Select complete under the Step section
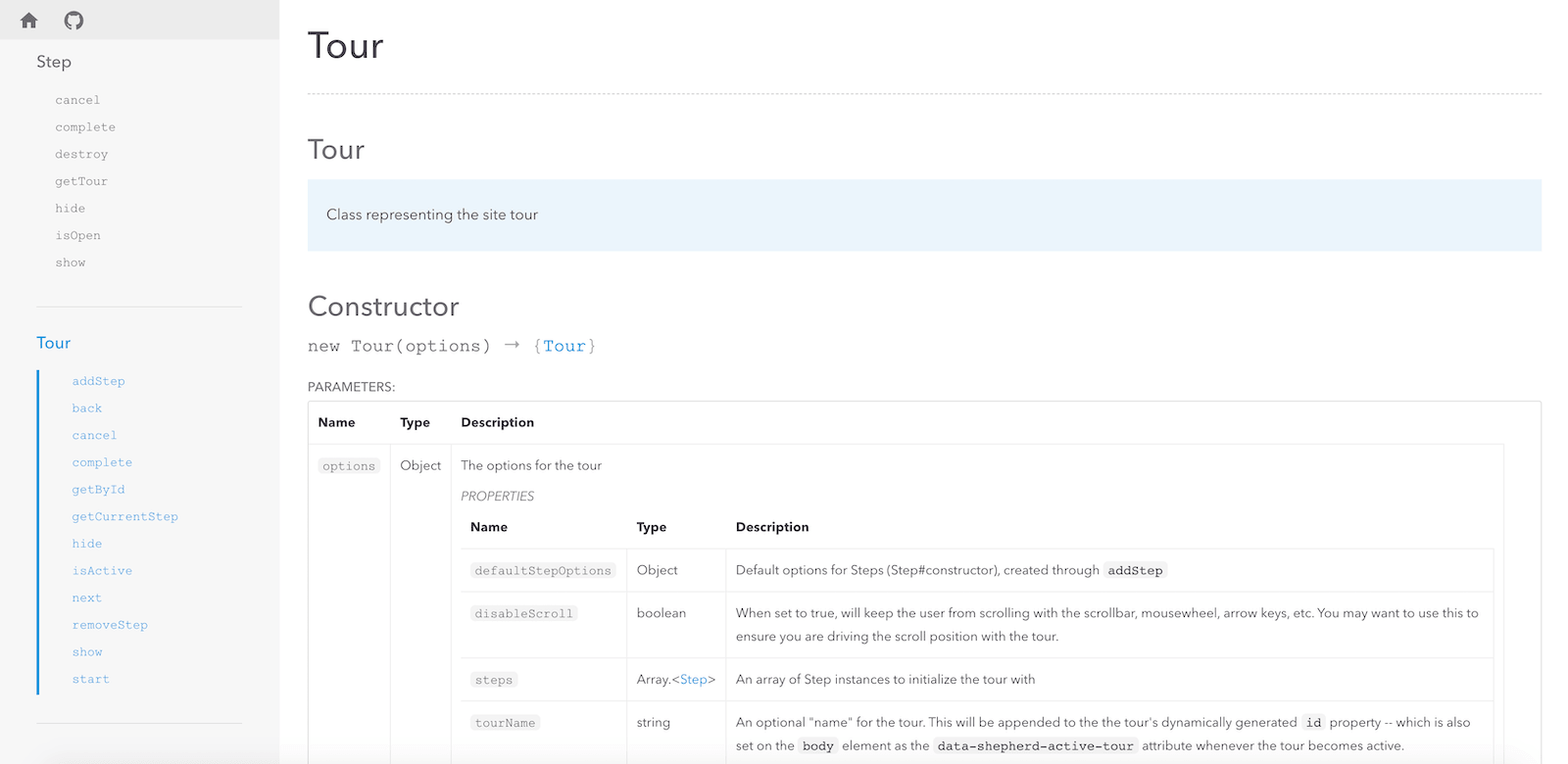The width and height of the screenshot is (1568, 764). click(x=85, y=127)
